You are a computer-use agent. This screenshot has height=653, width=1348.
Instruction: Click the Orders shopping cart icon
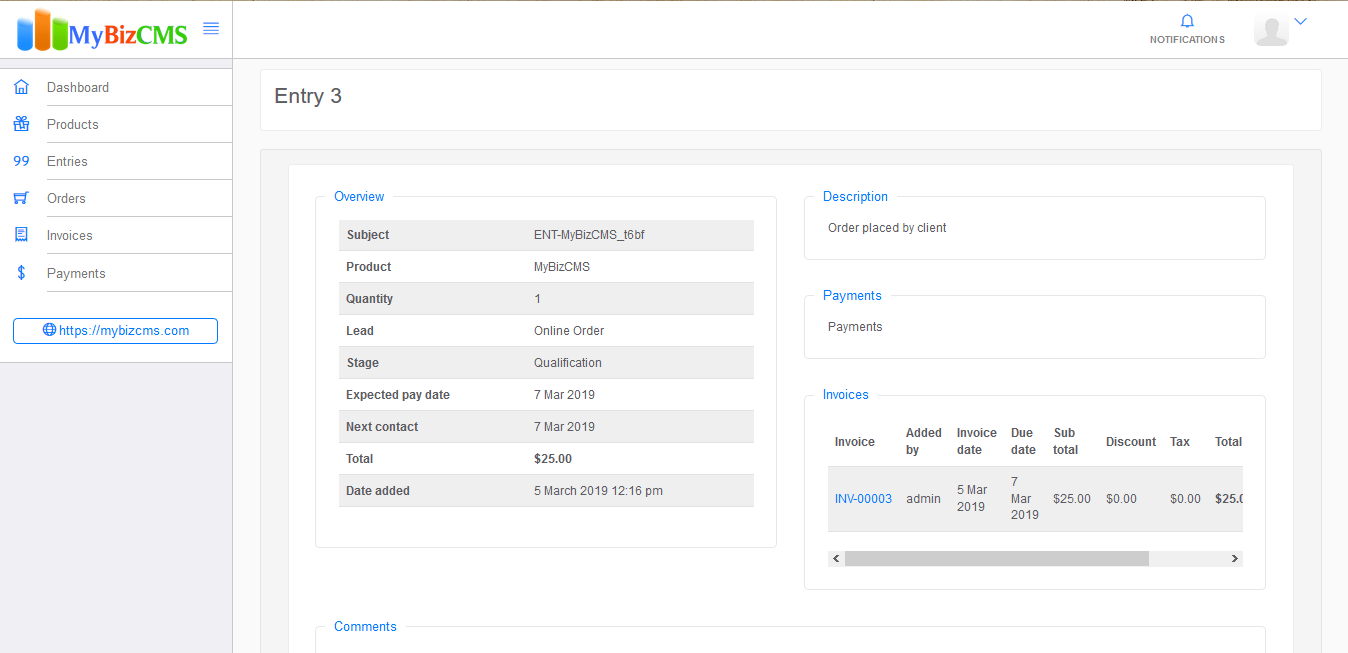point(21,198)
